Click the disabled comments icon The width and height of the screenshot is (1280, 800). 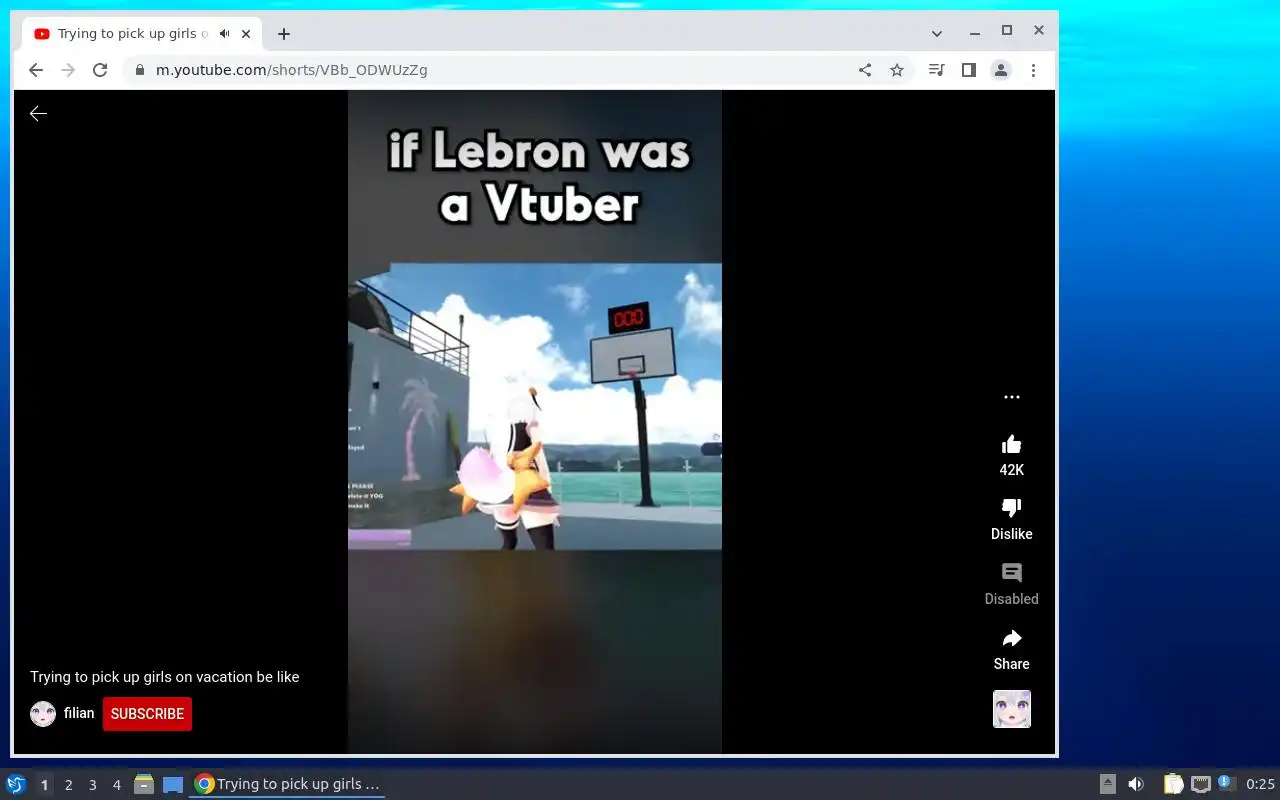click(1011, 573)
